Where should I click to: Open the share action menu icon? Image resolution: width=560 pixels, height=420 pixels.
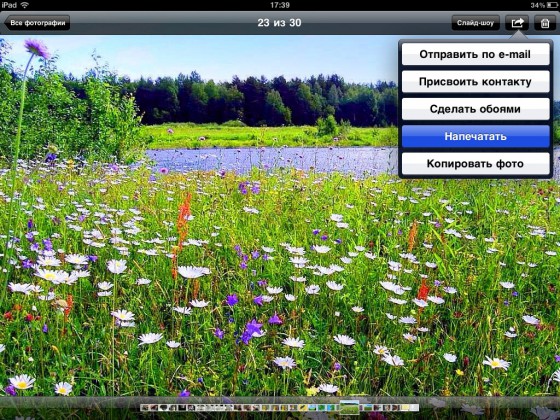[x=517, y=23]
